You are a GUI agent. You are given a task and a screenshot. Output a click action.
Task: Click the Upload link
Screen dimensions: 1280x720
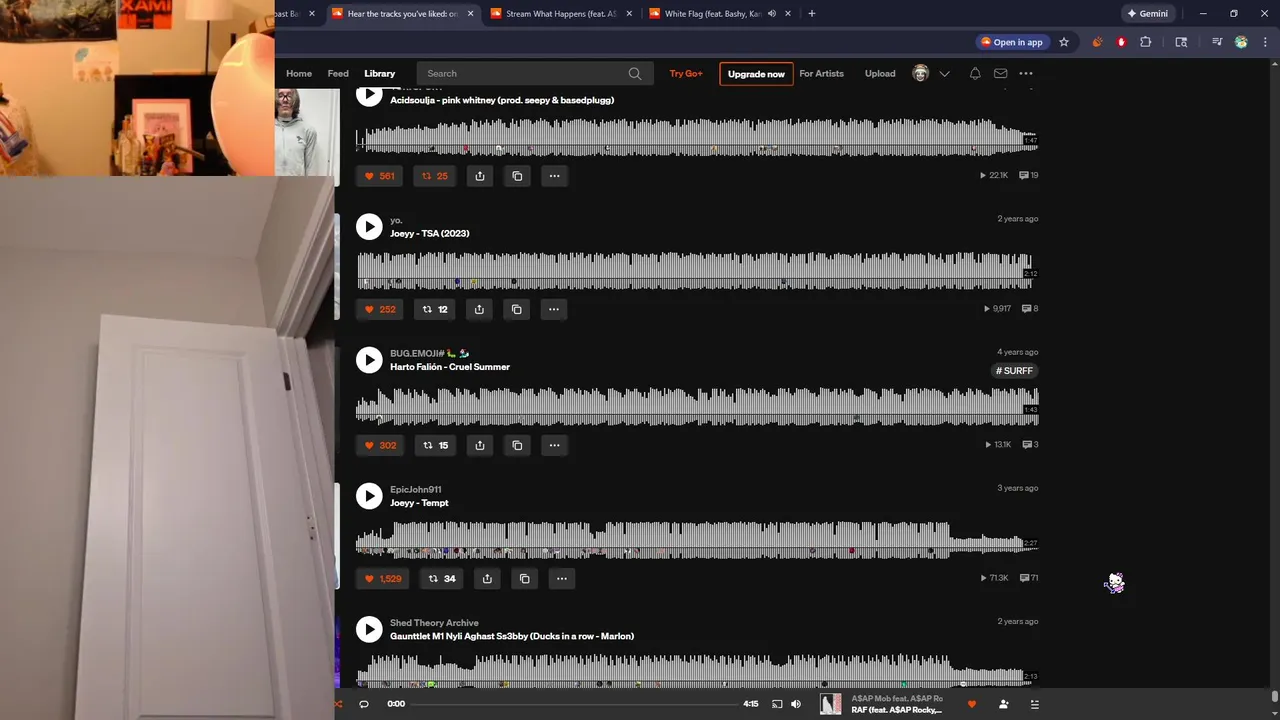click(880, 73)
